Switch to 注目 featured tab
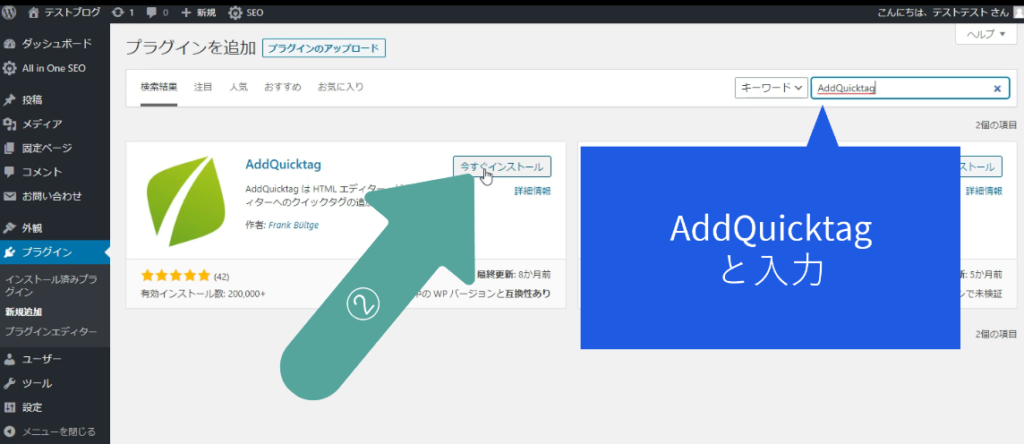Viewport: 1024px width, 444px height. (x=203, y=87)
